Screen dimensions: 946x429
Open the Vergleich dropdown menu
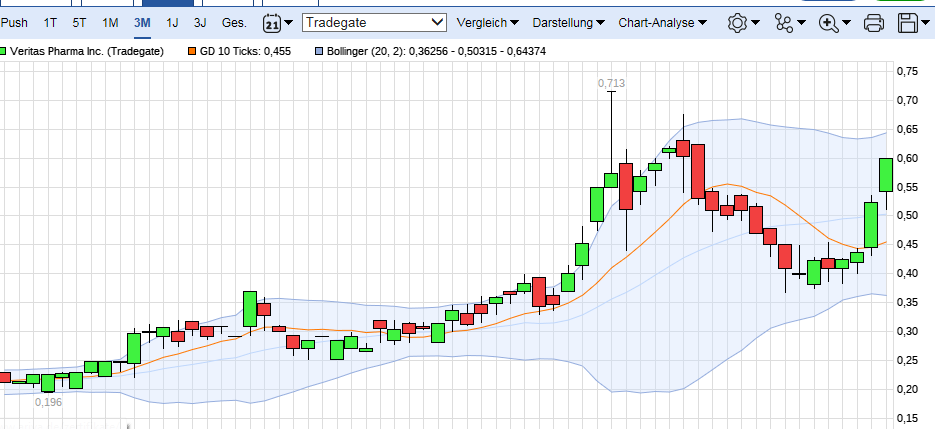[x=487, y=22]
